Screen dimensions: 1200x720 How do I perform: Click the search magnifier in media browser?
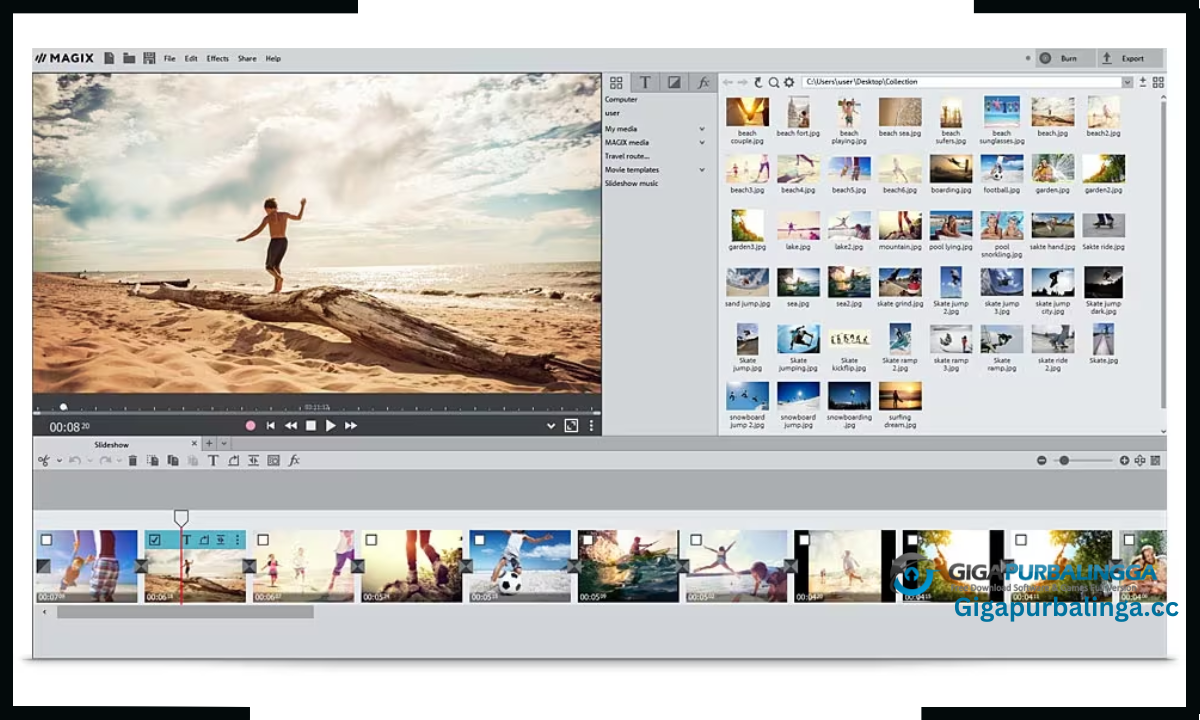[x=773, y=82]
